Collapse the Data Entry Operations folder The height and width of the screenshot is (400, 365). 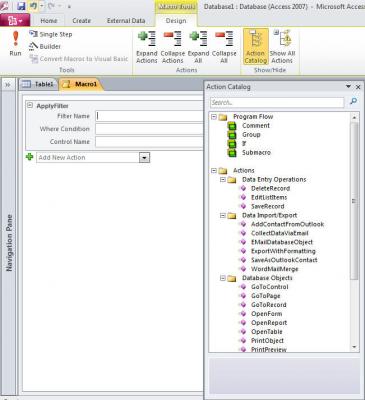click(x=223, y=180)
